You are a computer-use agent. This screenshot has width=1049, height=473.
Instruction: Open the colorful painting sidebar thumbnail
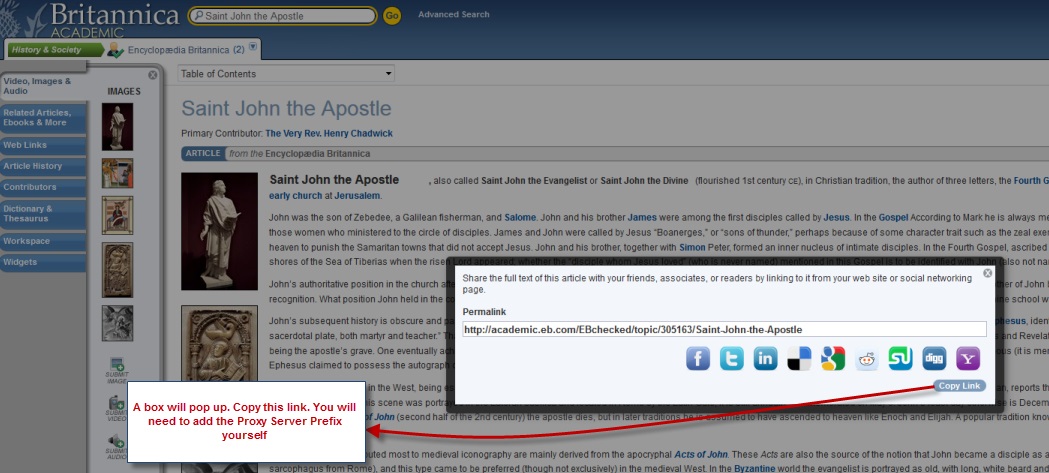(117, 173)
